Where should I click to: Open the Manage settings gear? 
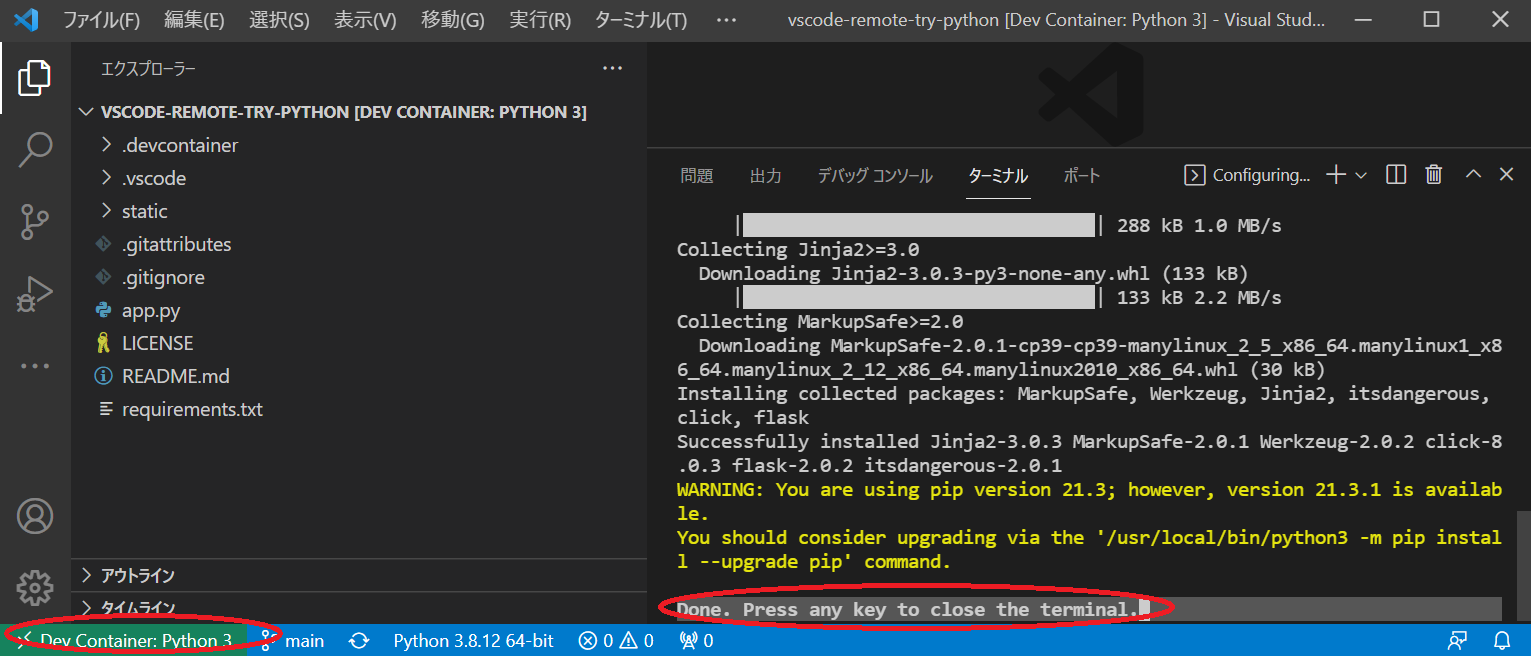tap(36, 588)
